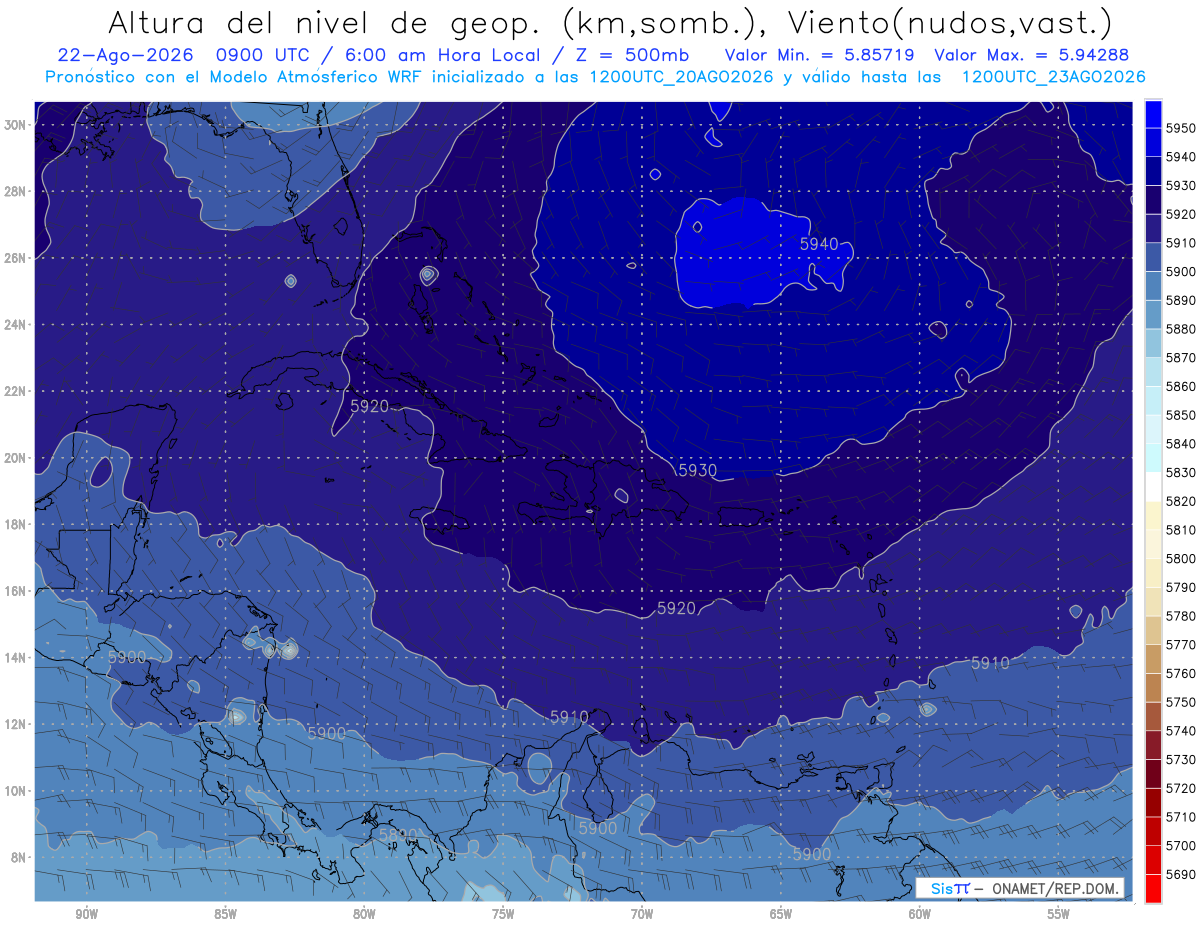Screen dimensions: 1200x927
Task: Click pale yellow swatch between 5820 and 5810
Action: click(x=1153, y=514)
